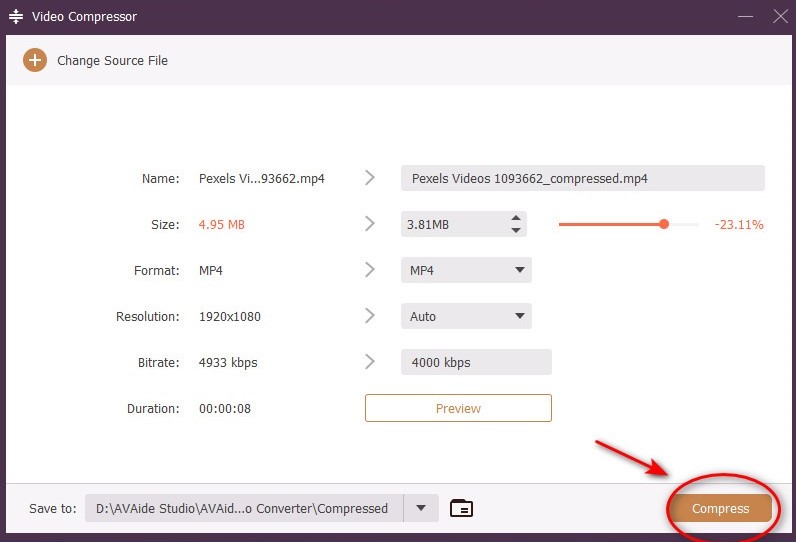Viewport: 796px width, 542px height.
Task: Click the plus icon to change source
Action: pos(35,61)
